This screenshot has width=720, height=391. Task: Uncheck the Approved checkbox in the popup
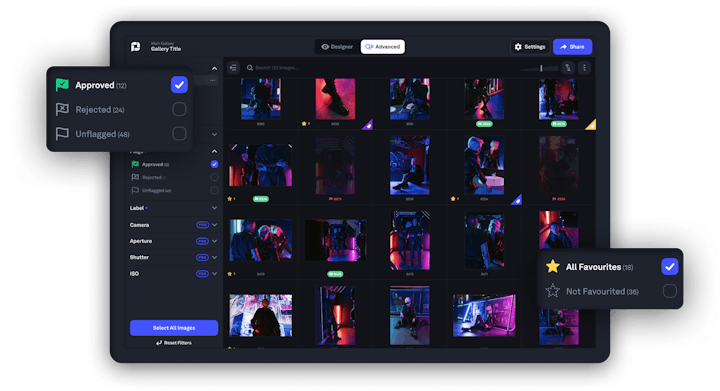(x=179, y=85)
